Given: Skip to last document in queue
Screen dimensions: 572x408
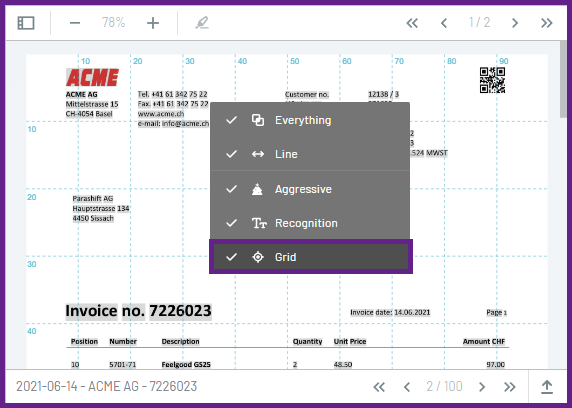Looking at the screenshot, I should click(x=510, y=387).
